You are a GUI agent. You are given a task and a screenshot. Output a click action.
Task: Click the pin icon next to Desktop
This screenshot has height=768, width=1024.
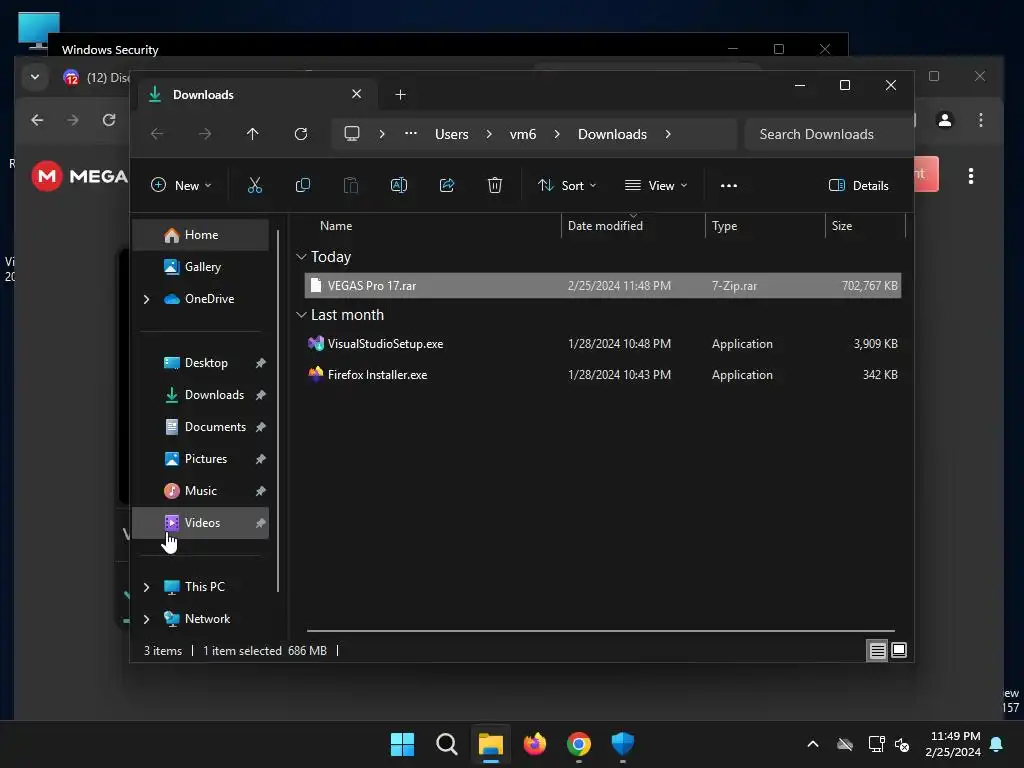point(261,363)
